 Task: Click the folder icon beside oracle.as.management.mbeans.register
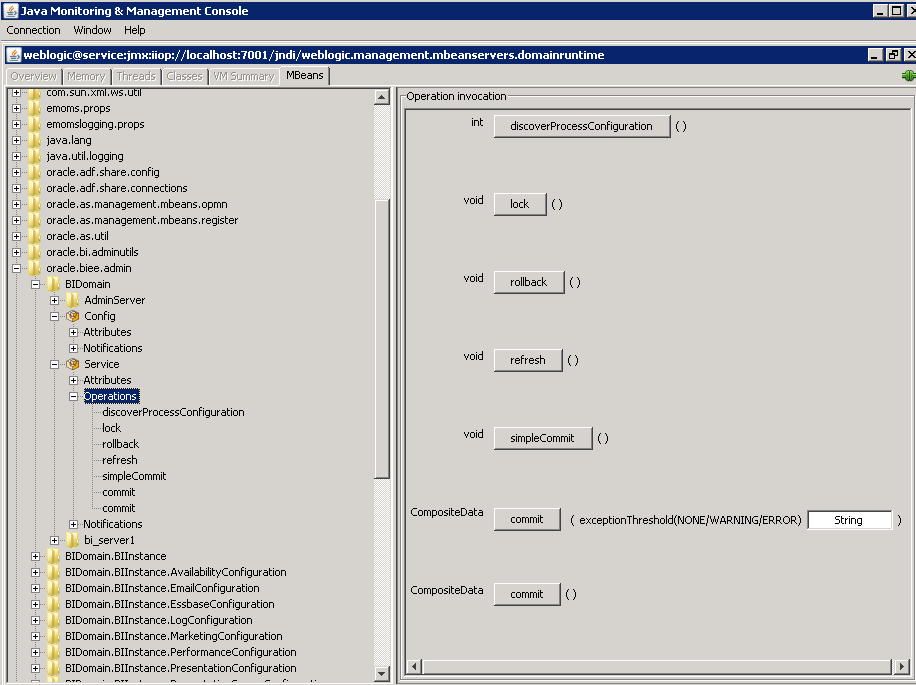pos(34,220)
